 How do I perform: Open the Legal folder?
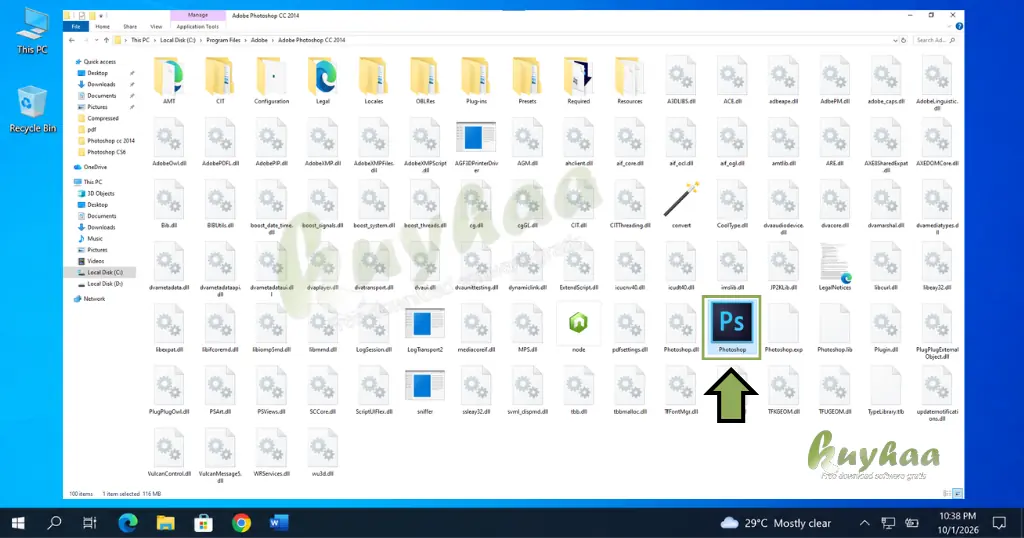[x=323, y=81]
